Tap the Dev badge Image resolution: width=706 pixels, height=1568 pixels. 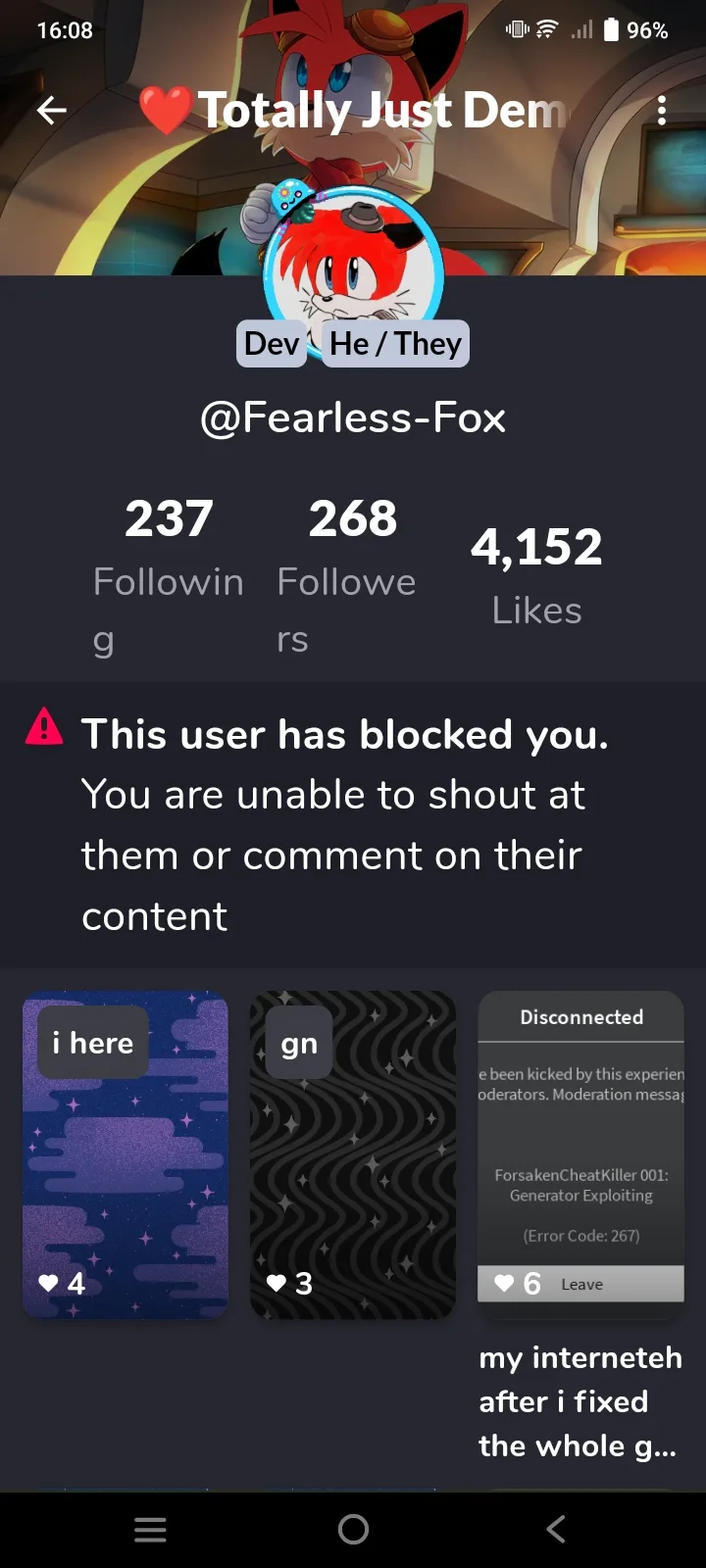pyautogui.click(x=271, y=344)
